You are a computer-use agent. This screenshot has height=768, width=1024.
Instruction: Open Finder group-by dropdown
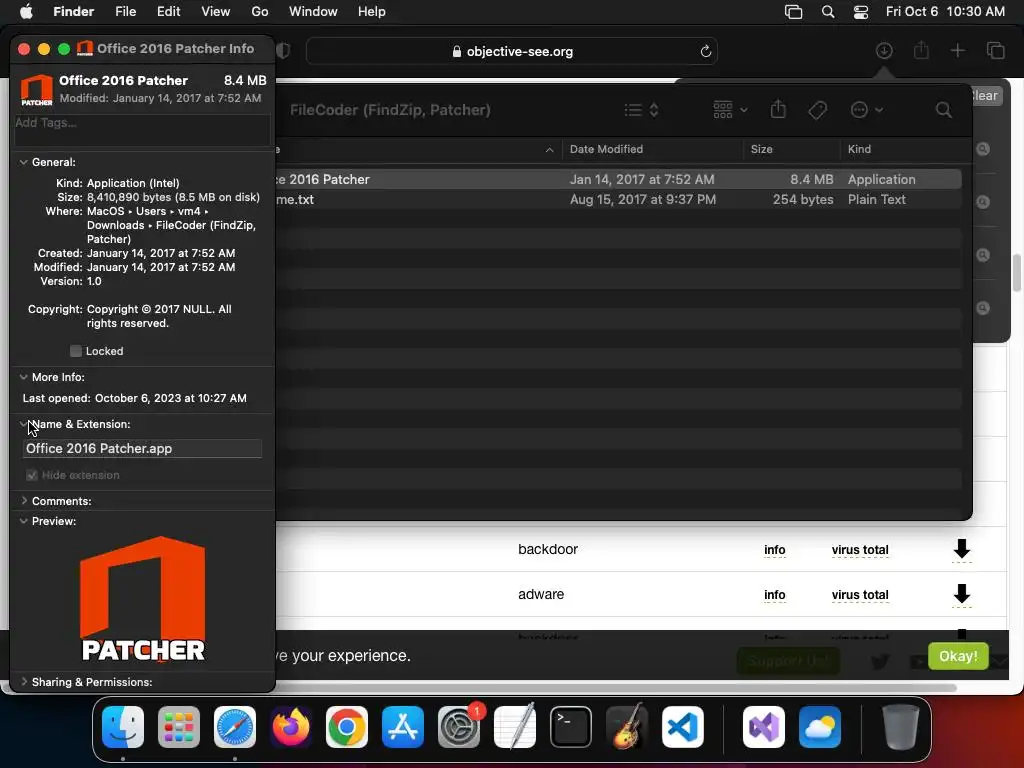pyautogui.click(x=730, y=110)
